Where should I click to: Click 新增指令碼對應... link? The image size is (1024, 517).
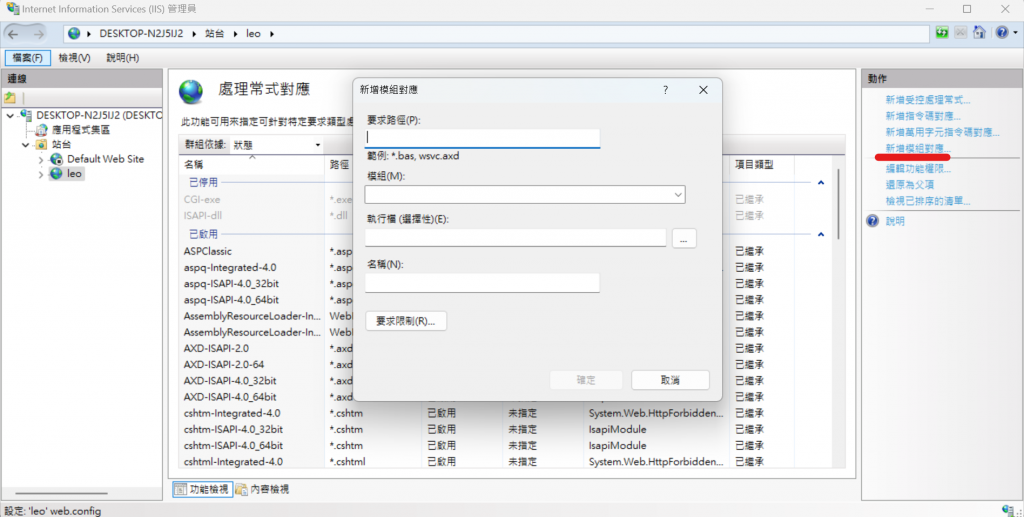[923, 116]
